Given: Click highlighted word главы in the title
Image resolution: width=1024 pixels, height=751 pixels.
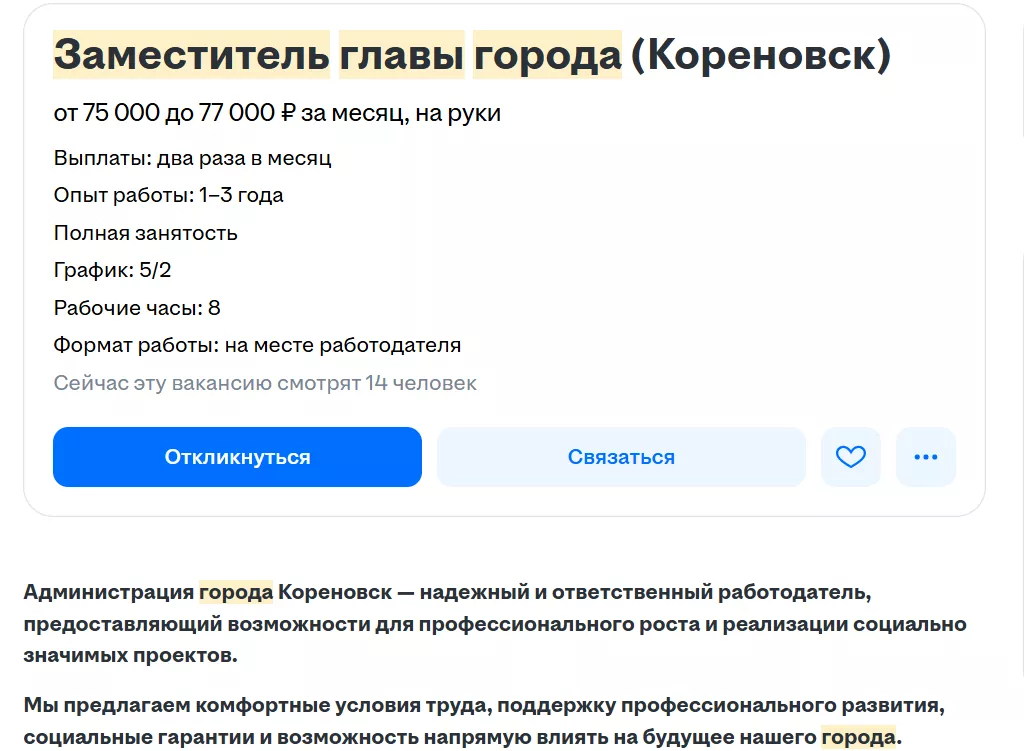Looking at the screenshot, I should pyautogui.click(x=401, y=55).
